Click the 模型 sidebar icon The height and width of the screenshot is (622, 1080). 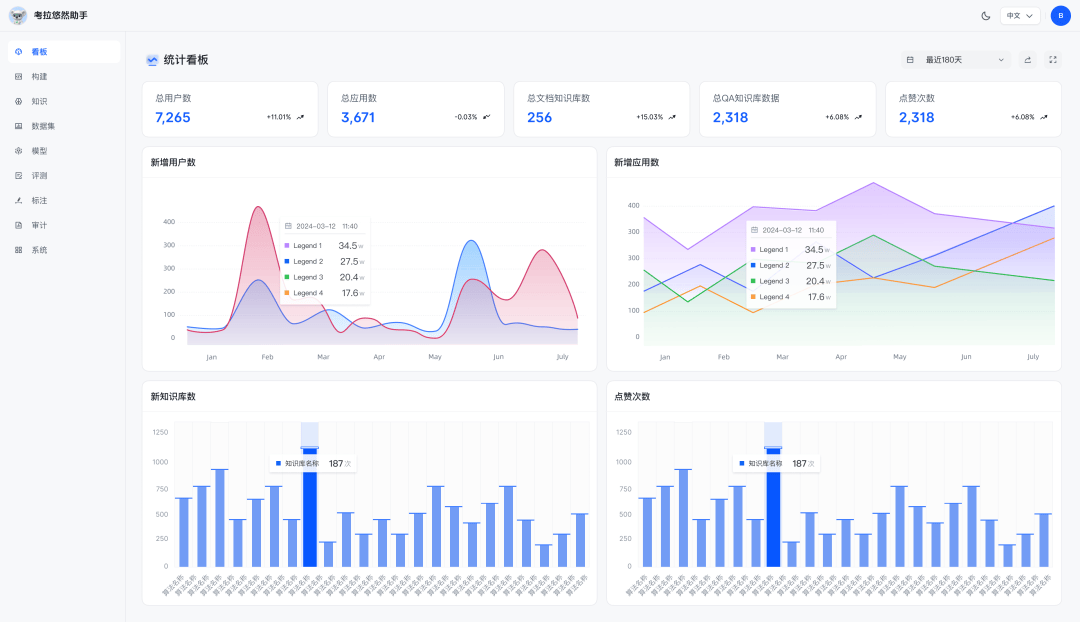pos(19,151)
